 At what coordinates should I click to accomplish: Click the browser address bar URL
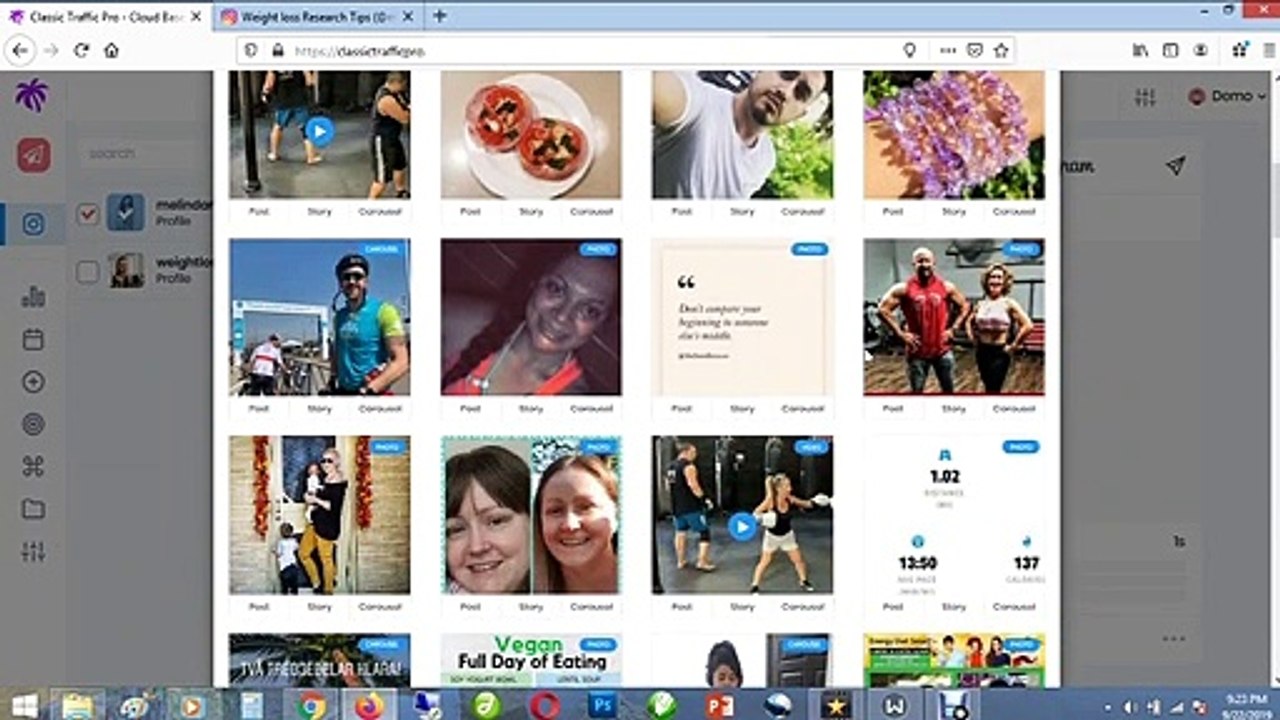coord(361,50)
